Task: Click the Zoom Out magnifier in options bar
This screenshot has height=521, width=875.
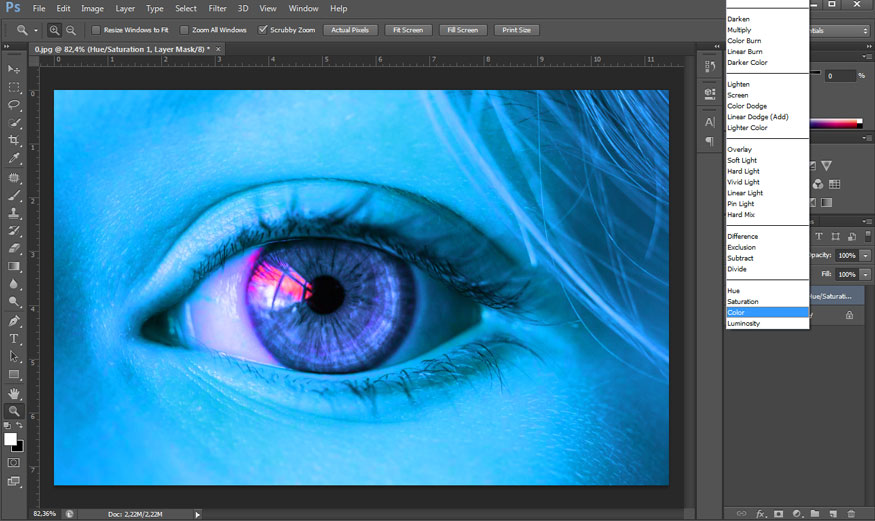Action: pyautogui.click(x=71, y=30)
